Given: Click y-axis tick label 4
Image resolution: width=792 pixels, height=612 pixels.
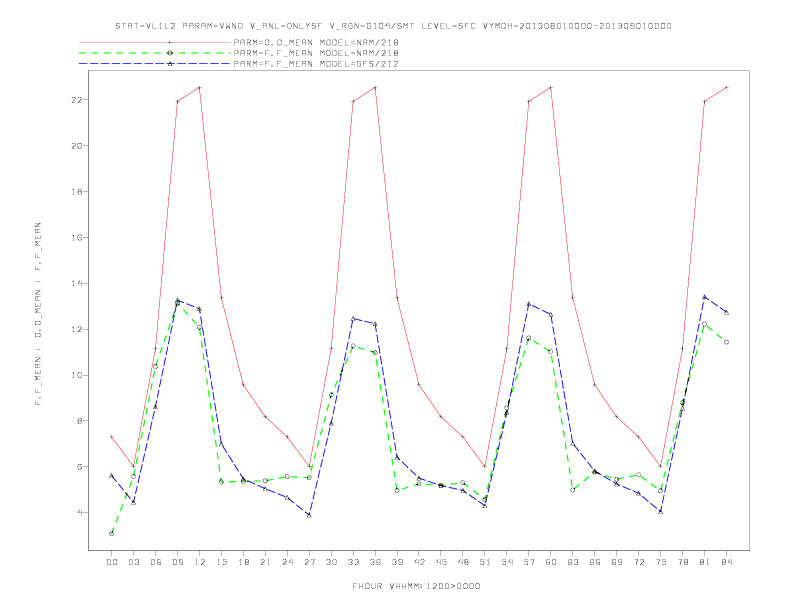Looking at the screenshot, I should pos(80,513).
